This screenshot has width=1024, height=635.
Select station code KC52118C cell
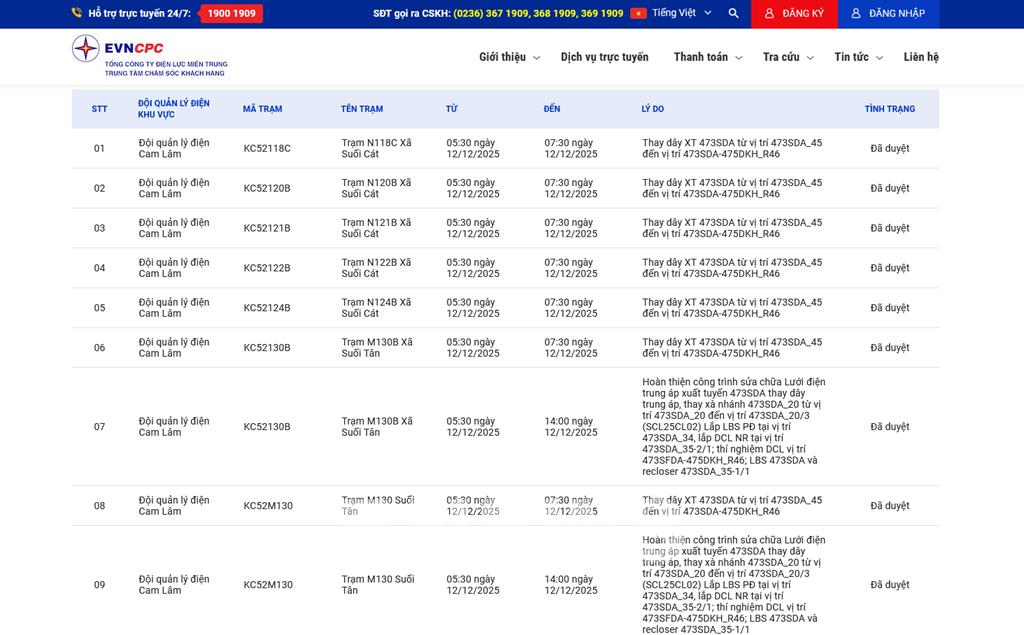click(x=267, y=149)
